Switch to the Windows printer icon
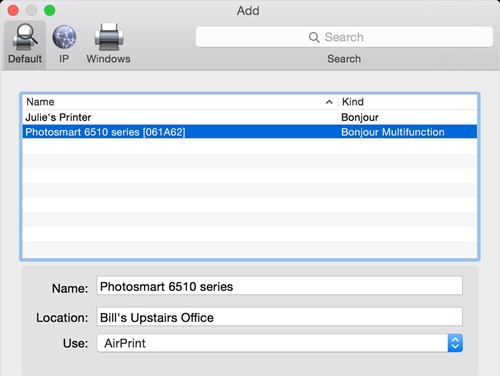 coord(109,37)
